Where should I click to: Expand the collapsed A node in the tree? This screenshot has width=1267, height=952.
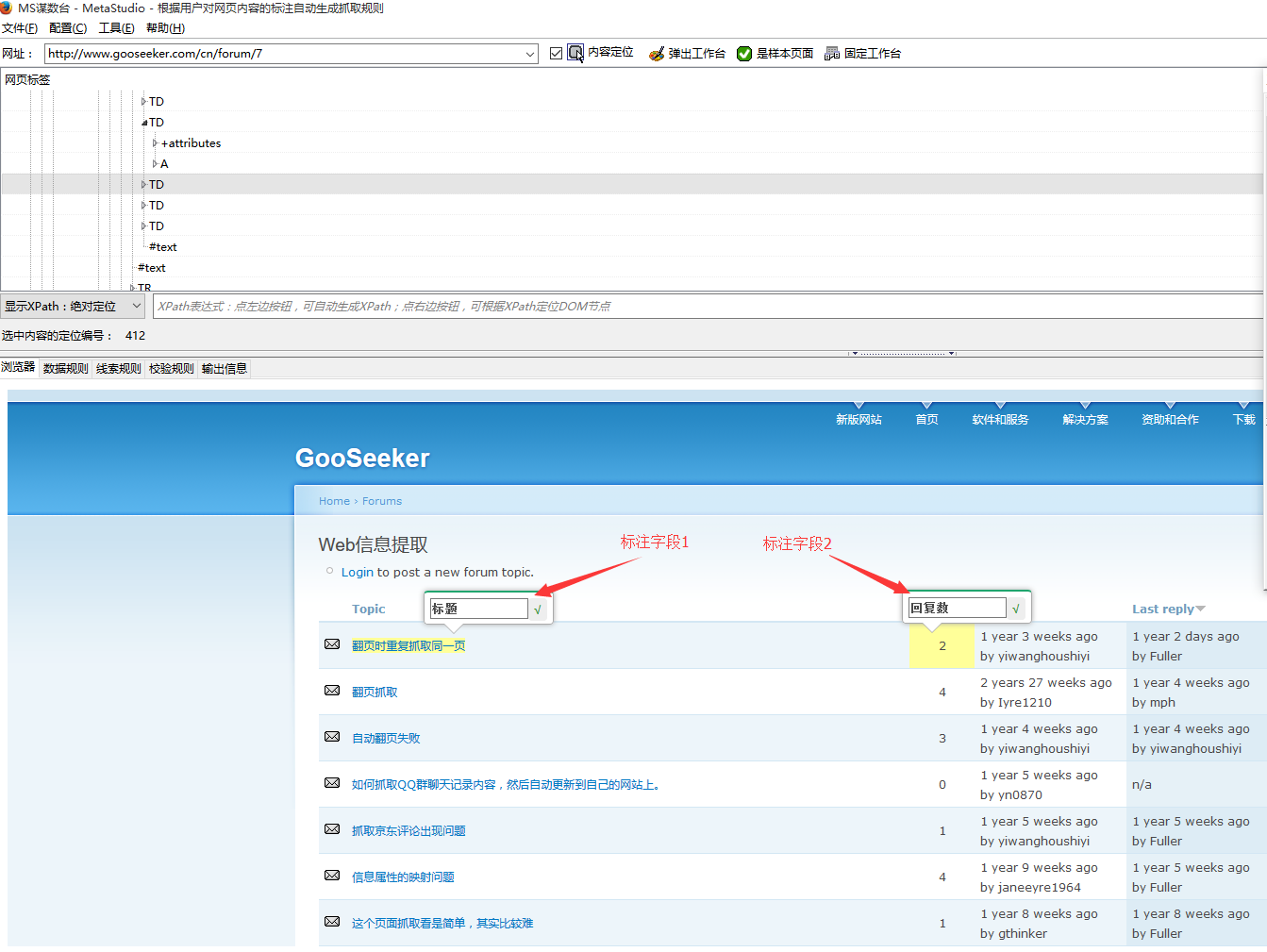(156, 164)
